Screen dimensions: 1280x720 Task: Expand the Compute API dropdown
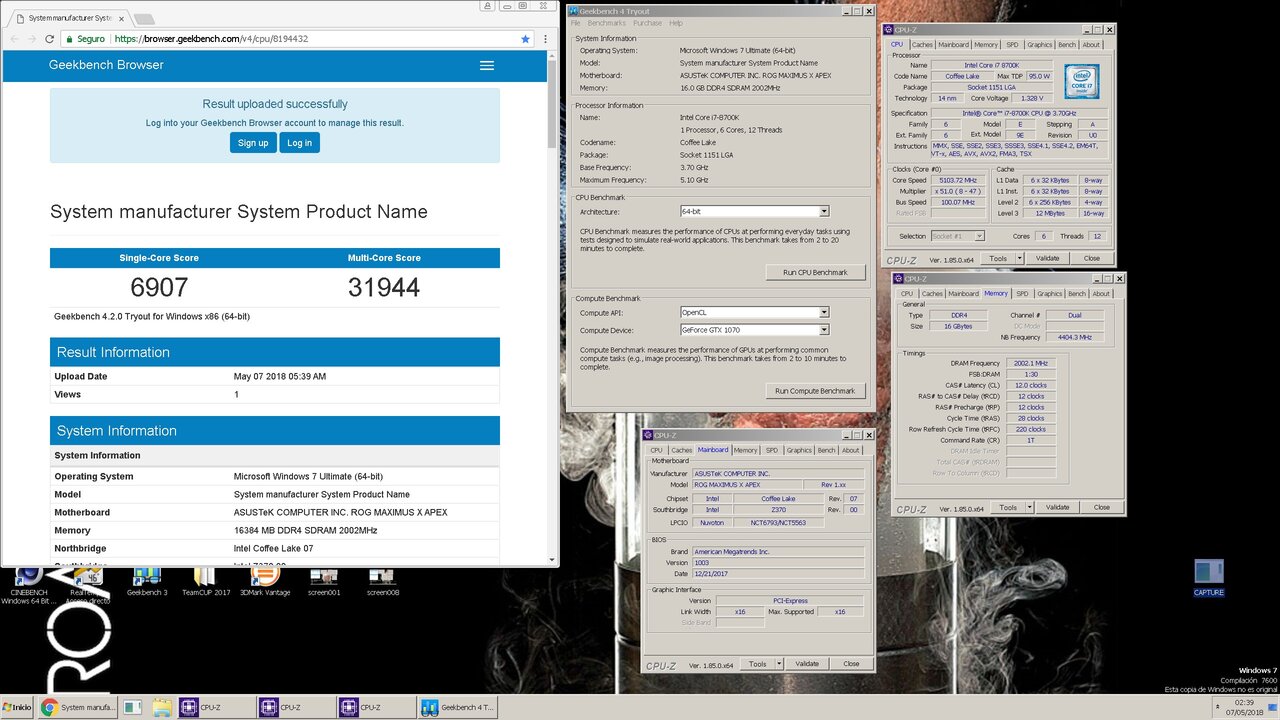[x=824, y=313]
